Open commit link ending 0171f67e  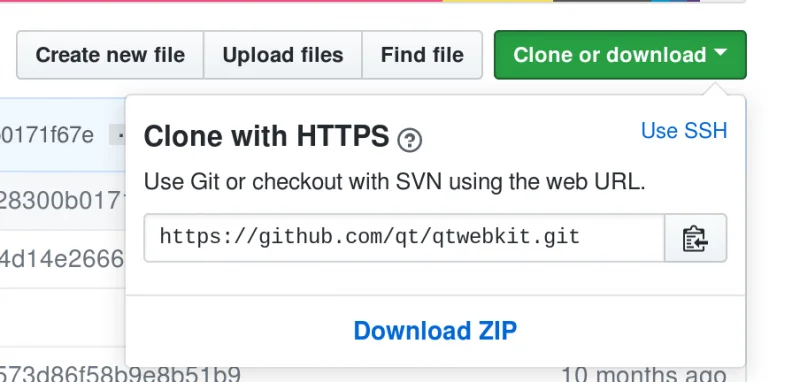point(47,135)
